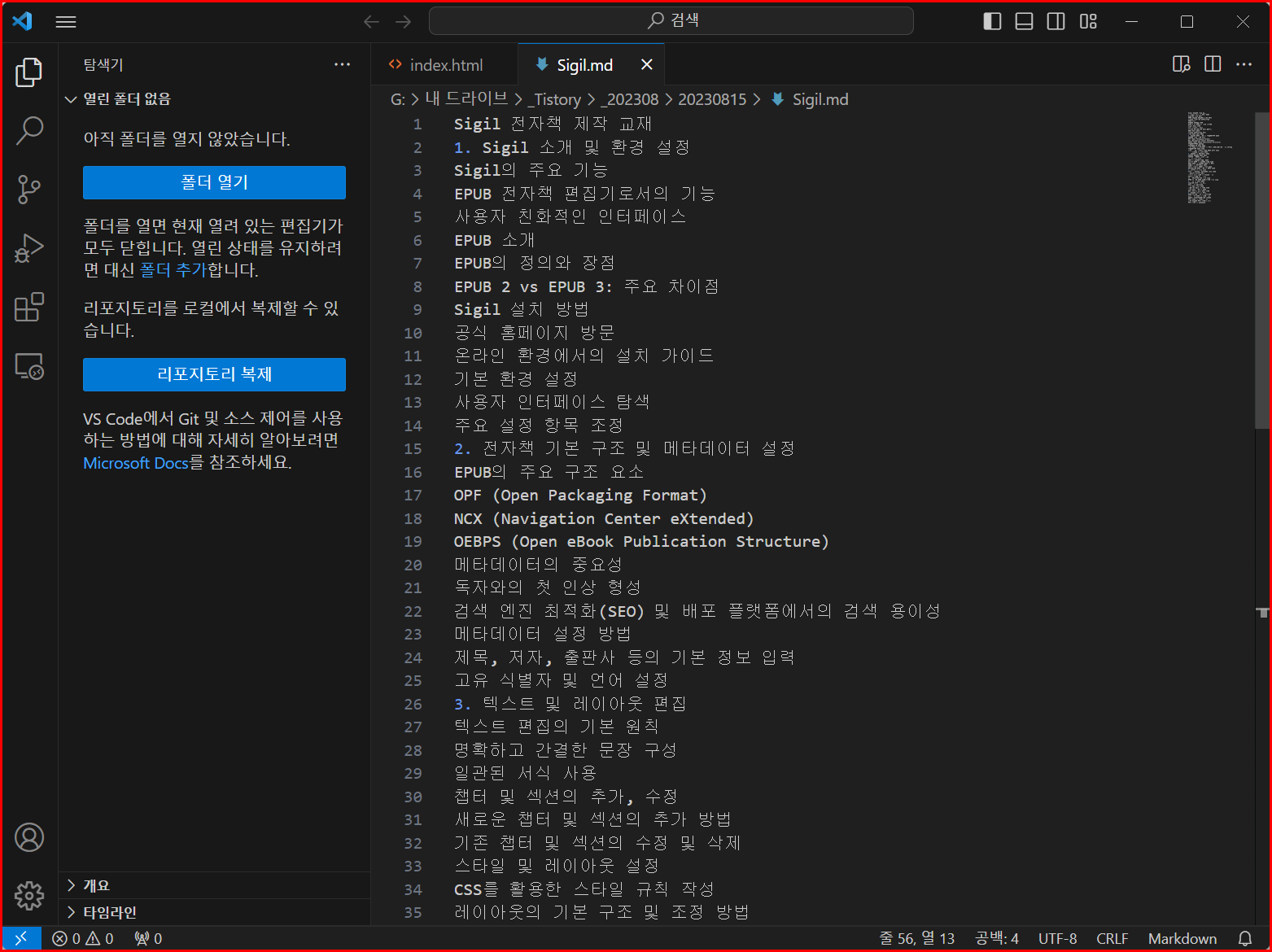The width and height of the screenshot is (1272, 952).
Task: Click the 폴더 열기 button
Action: 214,182
